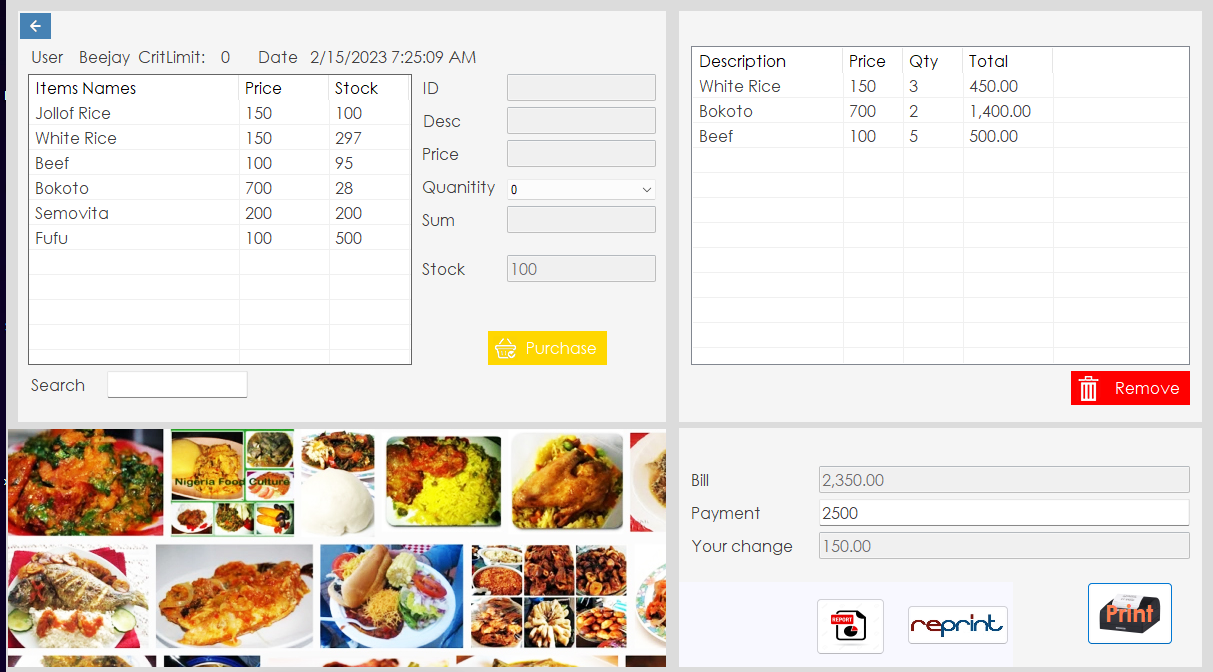1213x672 pixels.
Task: Click the yellow rice photo thumbnail
Action: pyautogui.click(x=442, y=481)
